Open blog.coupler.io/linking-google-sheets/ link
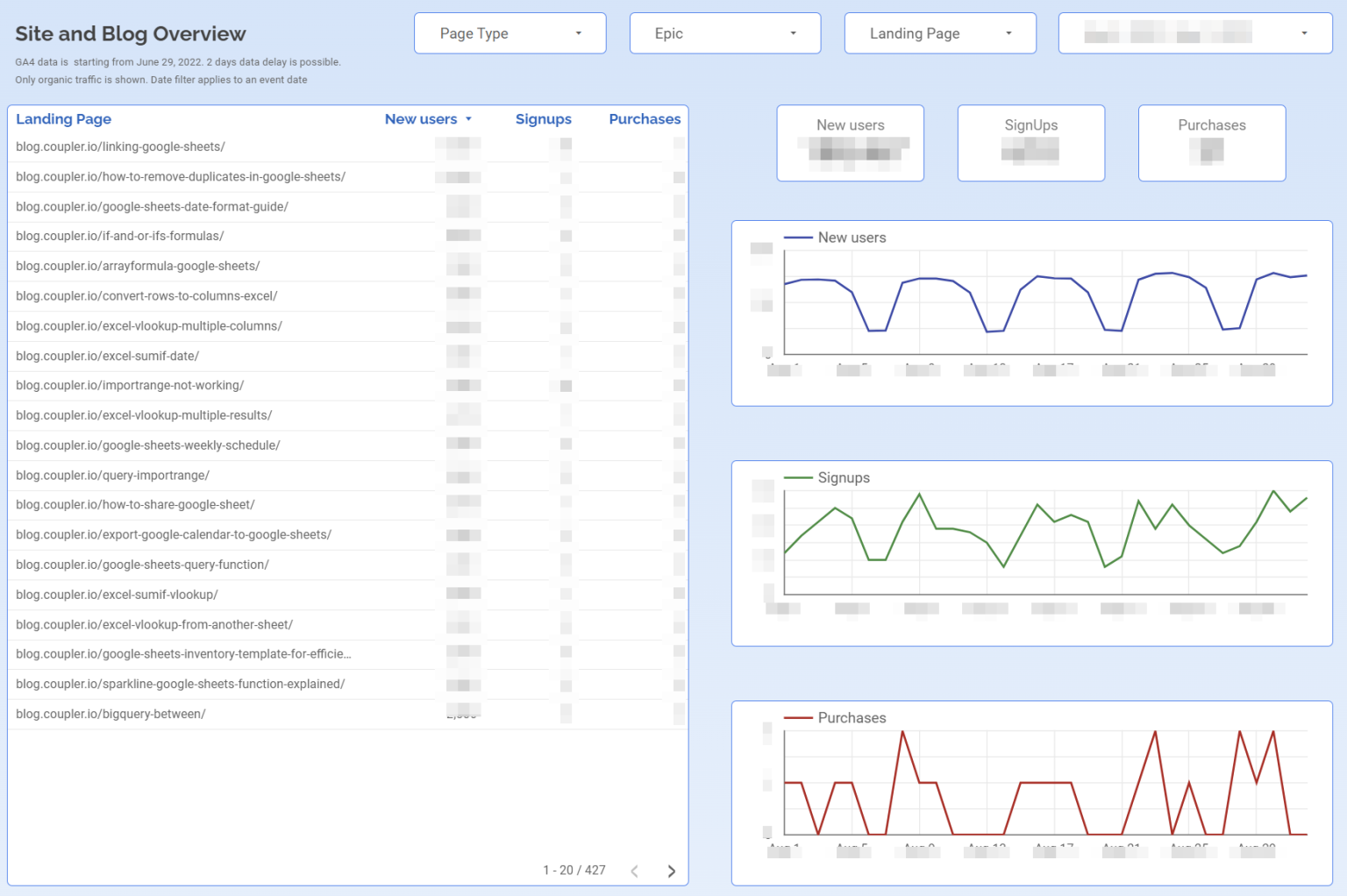This screenshot has height=896, width=1347. coord(120,146)
